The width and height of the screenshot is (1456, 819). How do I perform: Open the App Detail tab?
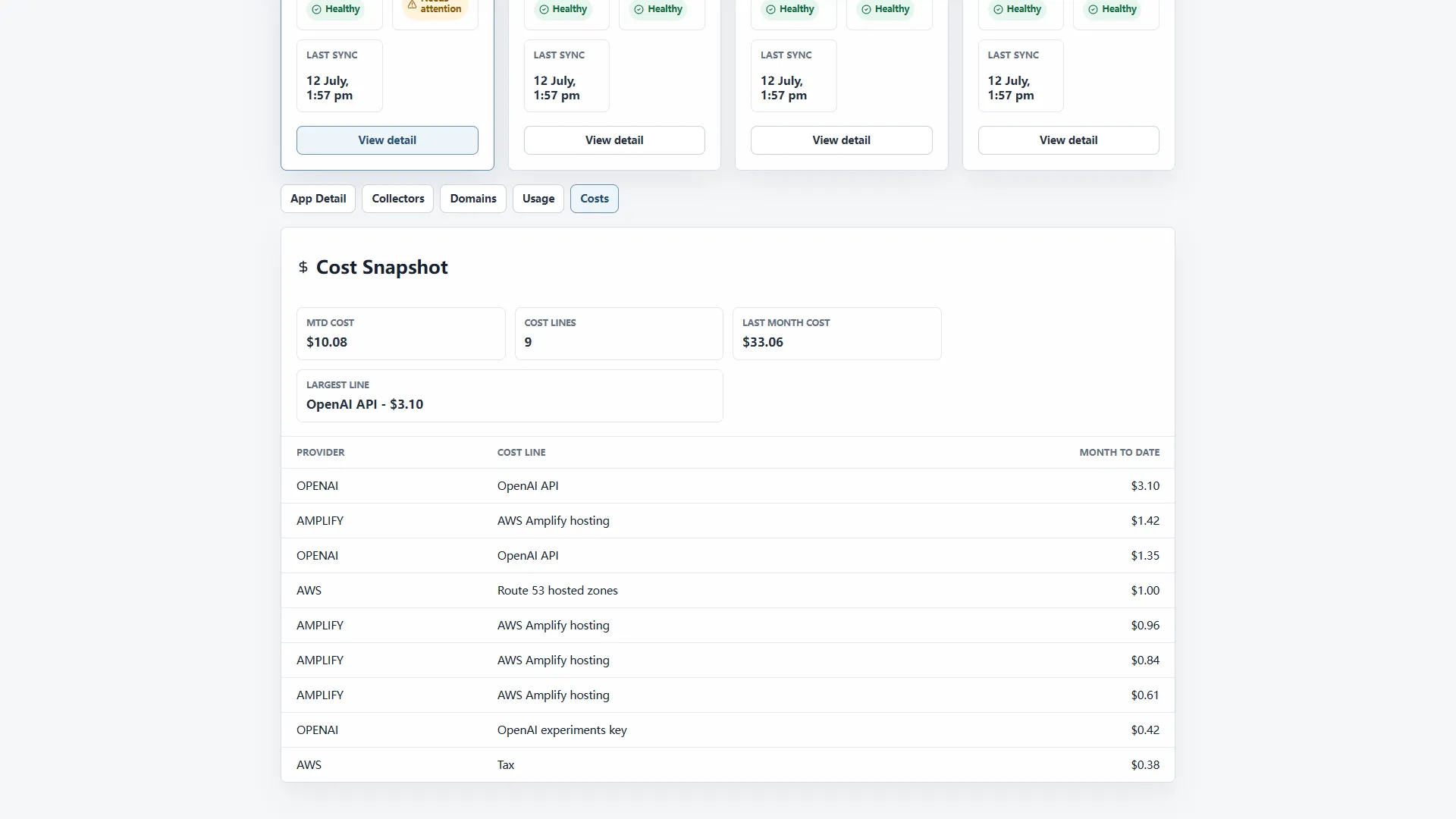[318, 199]
